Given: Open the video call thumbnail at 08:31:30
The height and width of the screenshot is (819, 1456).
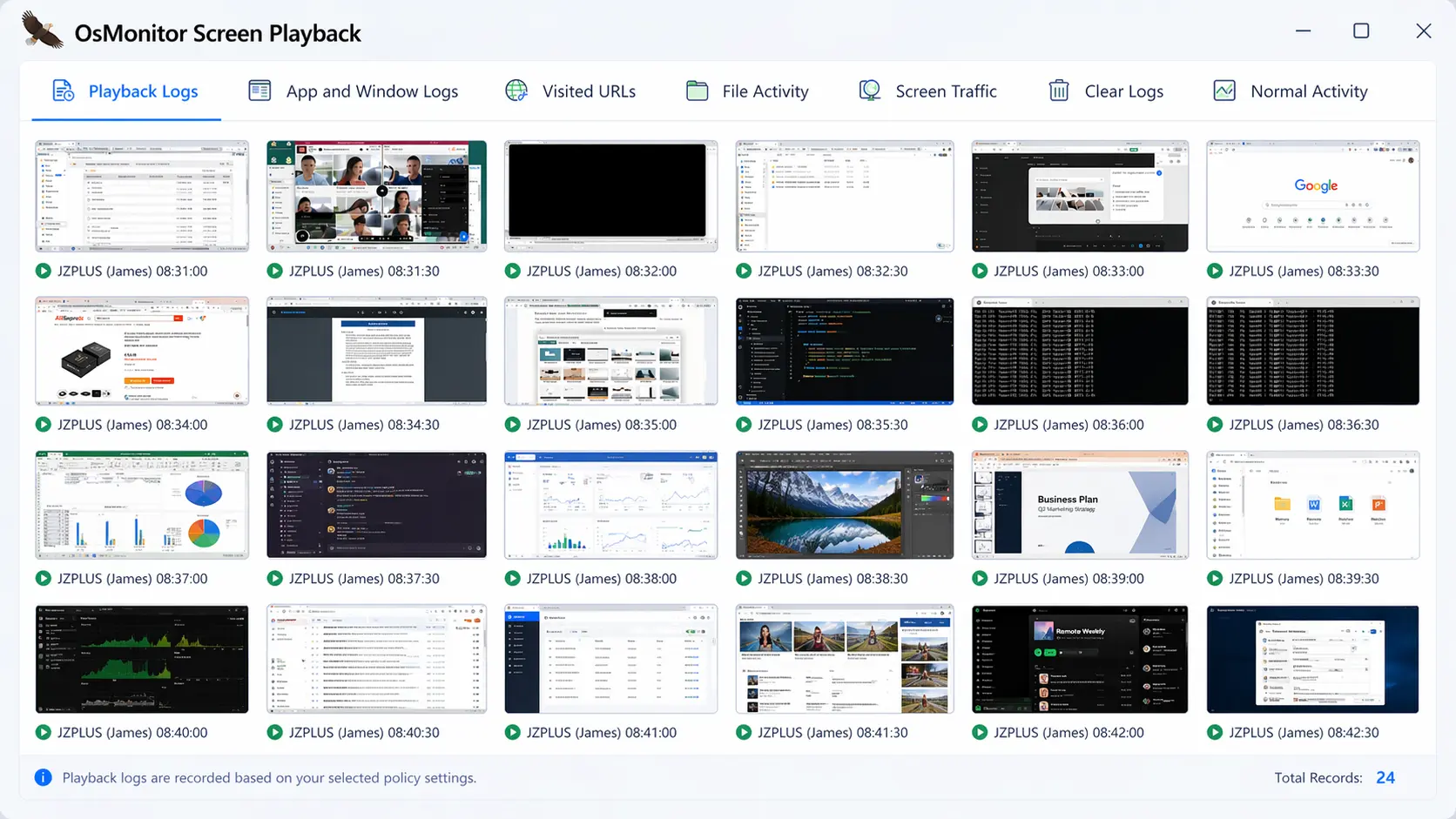Looking at the screenshot, I should pyautogui.click(x=376, y=197).
